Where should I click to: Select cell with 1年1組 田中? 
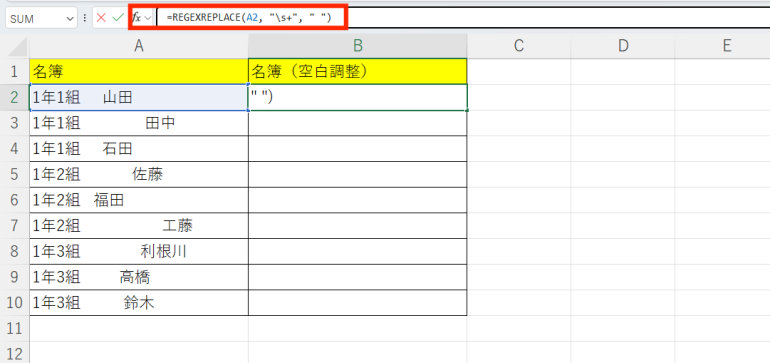point(139,123)
